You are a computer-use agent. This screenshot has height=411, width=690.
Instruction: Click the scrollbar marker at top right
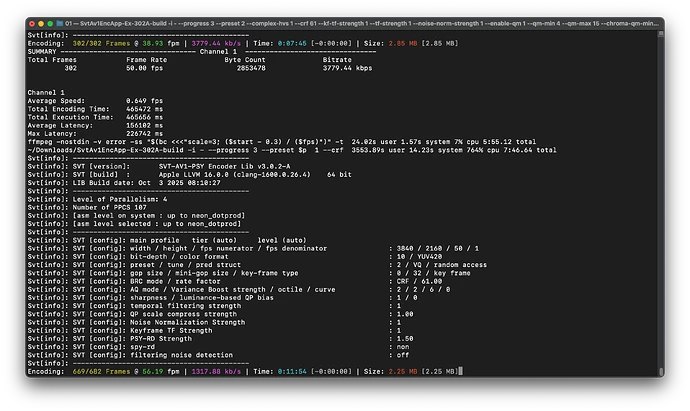(x=661, y=34)
